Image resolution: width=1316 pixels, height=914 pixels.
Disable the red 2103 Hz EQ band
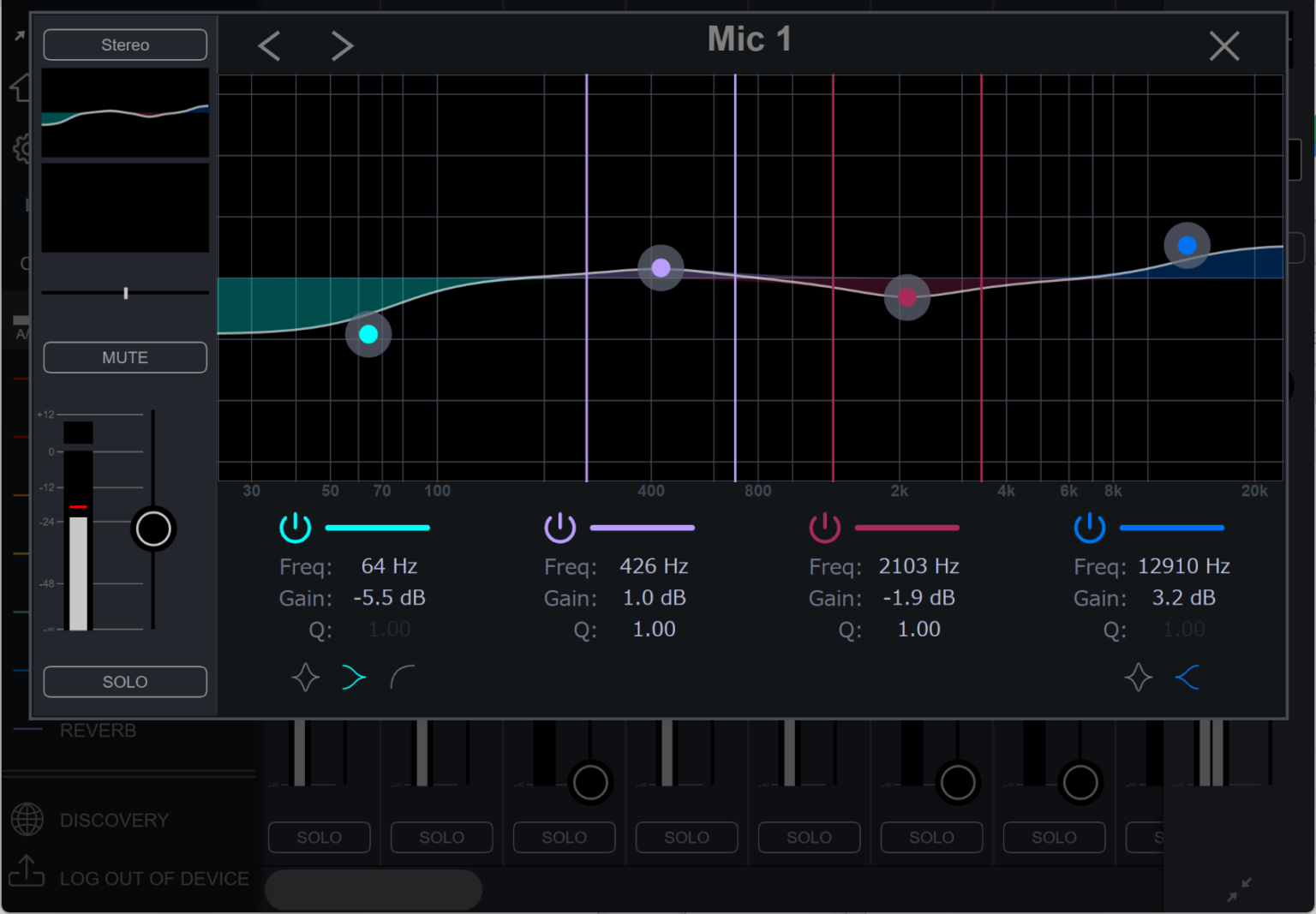(x=825, y=528)
